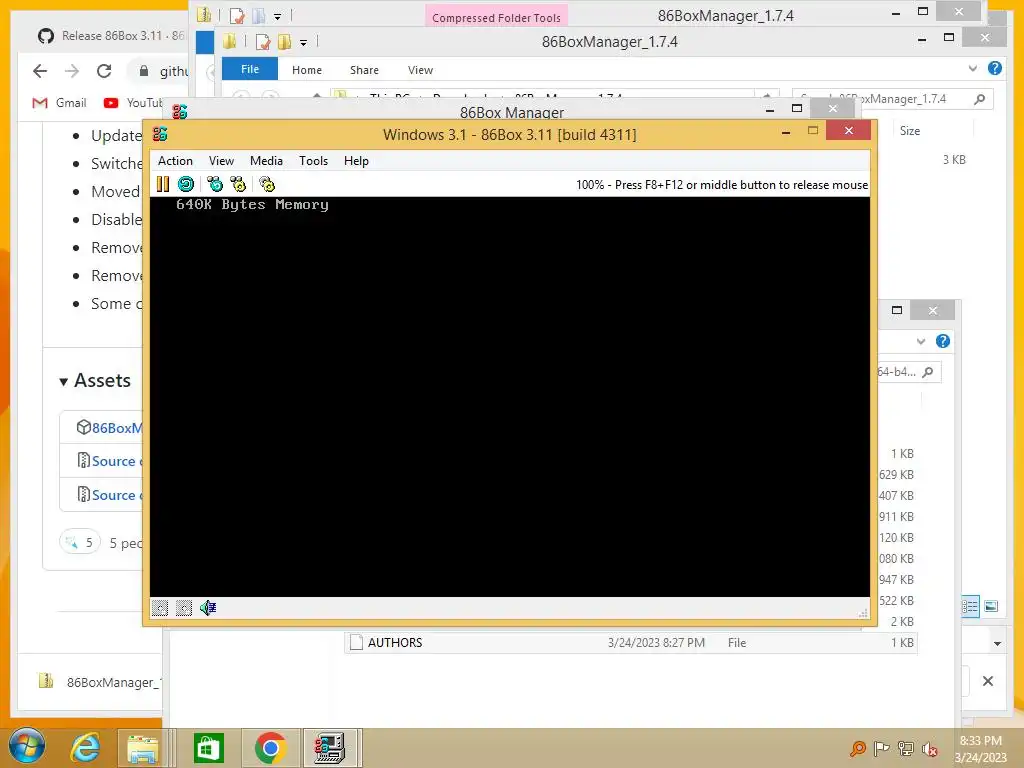The width and height of the screenshot is (1024, 768).
Task: Open View menu in 86Box
Action: 221,161
